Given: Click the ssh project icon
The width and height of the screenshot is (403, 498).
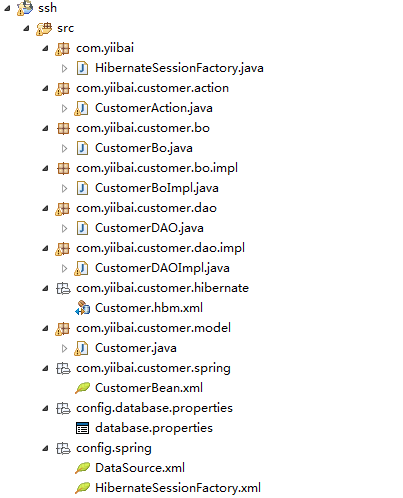Looking at the screenshot, I should (25, 8).
